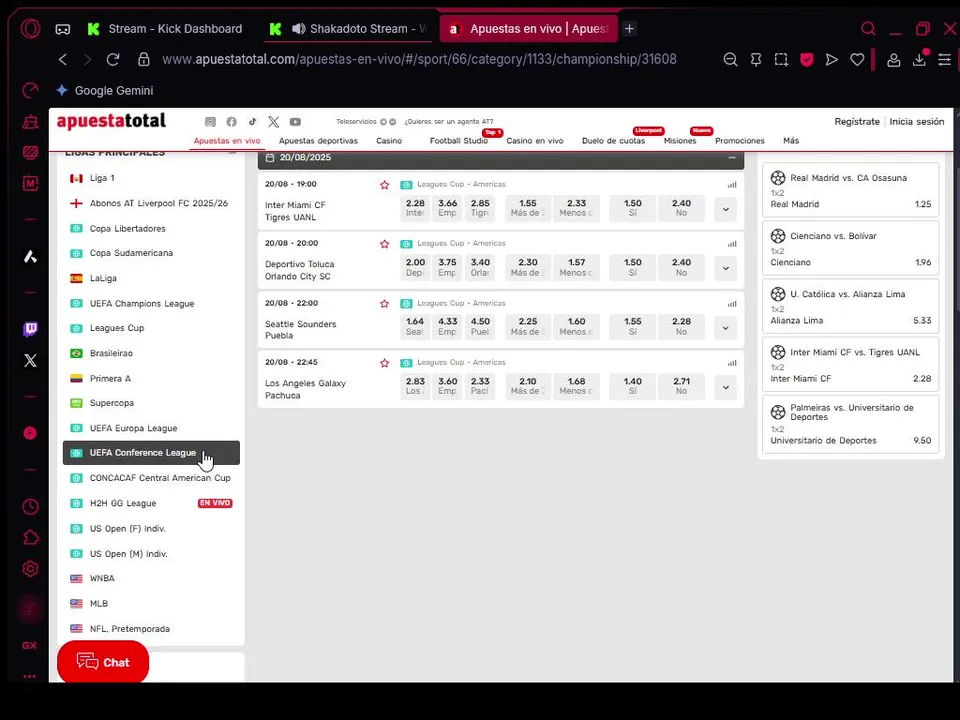Select 2.71 No odds for Galaxy match
960x720 pixels.
[x=681, y=386]
